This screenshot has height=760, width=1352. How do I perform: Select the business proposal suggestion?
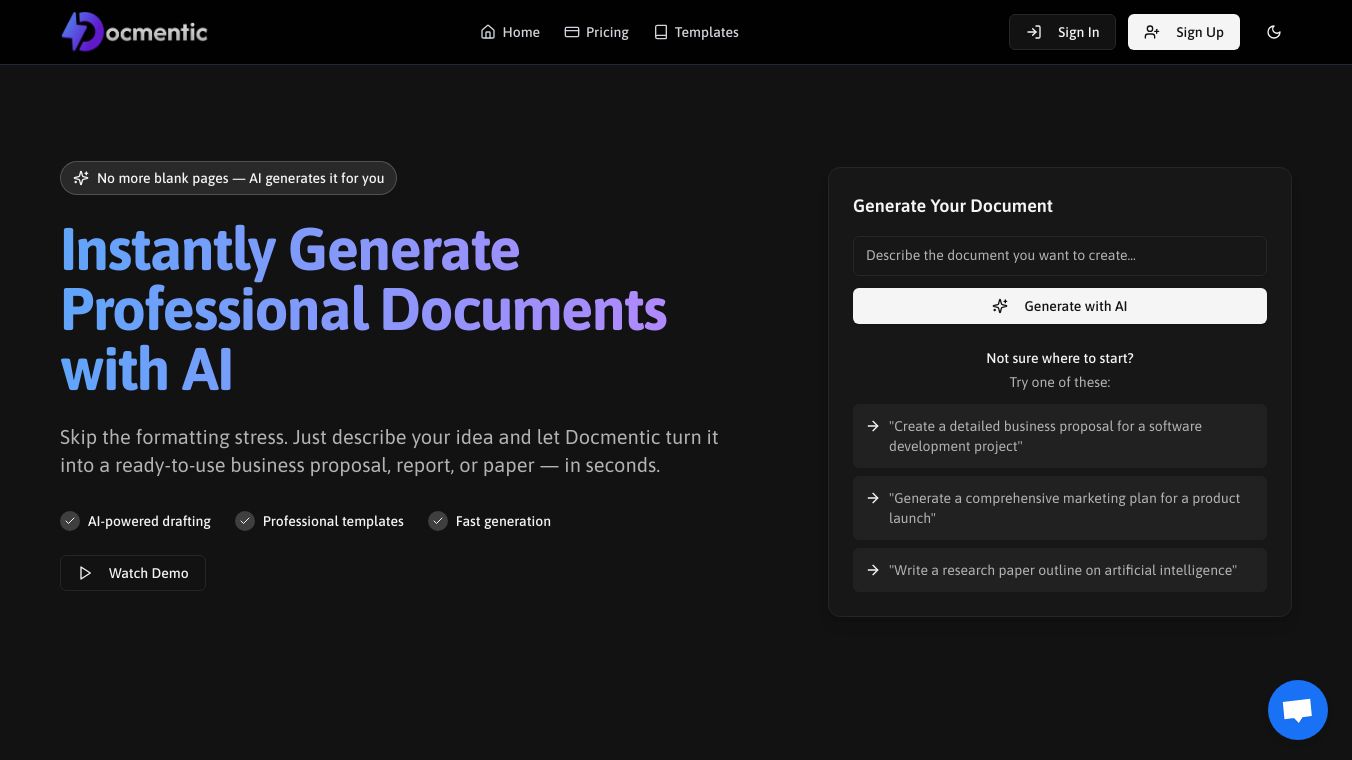1060,436
